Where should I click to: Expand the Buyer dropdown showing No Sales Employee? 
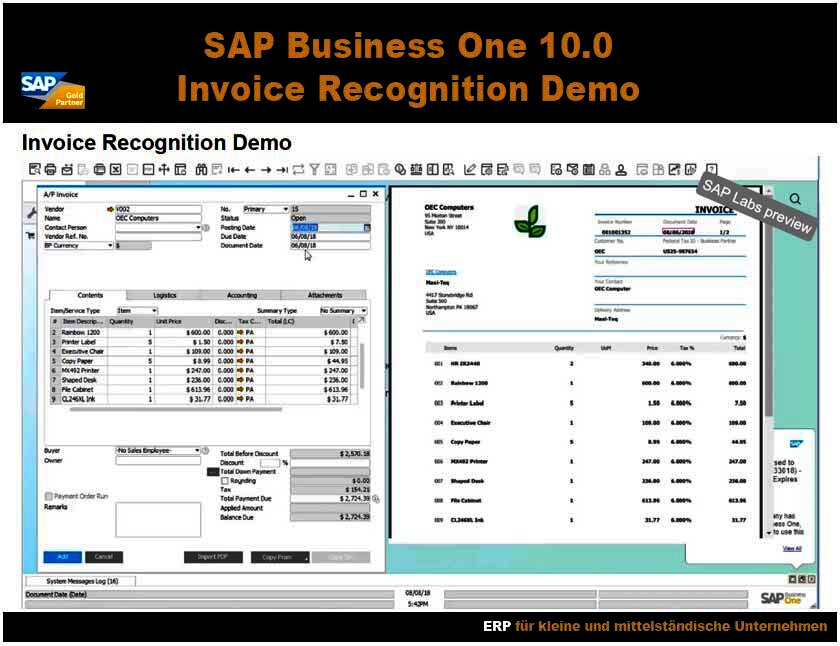[198, 450]
